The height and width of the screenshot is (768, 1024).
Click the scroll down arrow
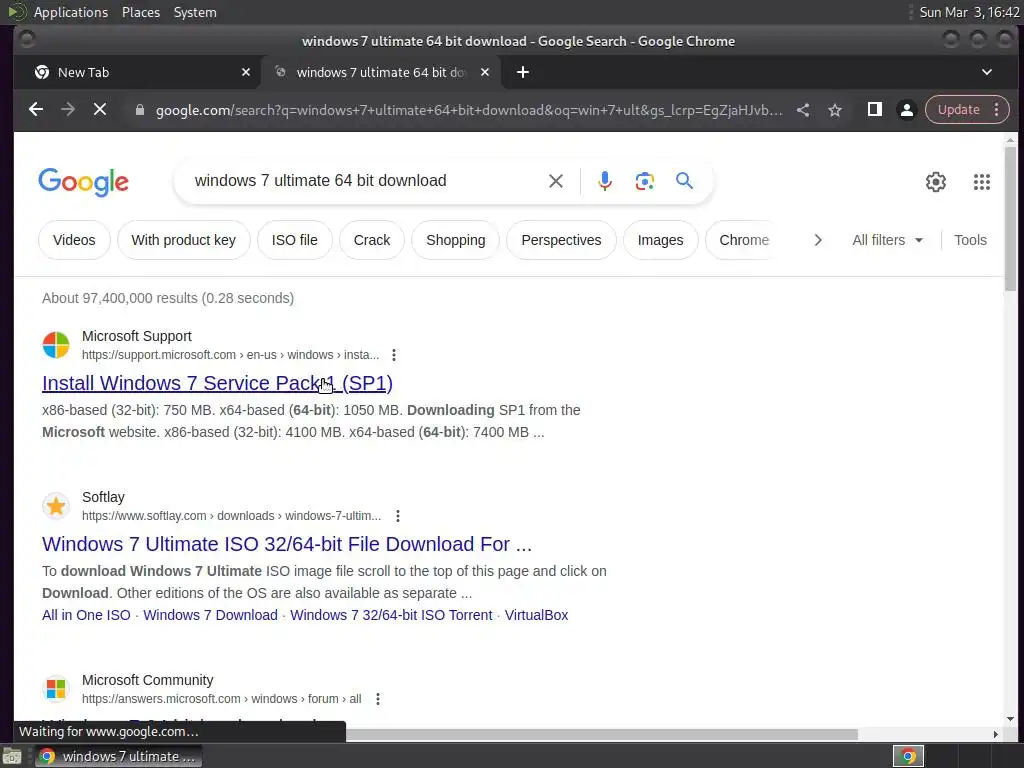tap(1010, 718)
